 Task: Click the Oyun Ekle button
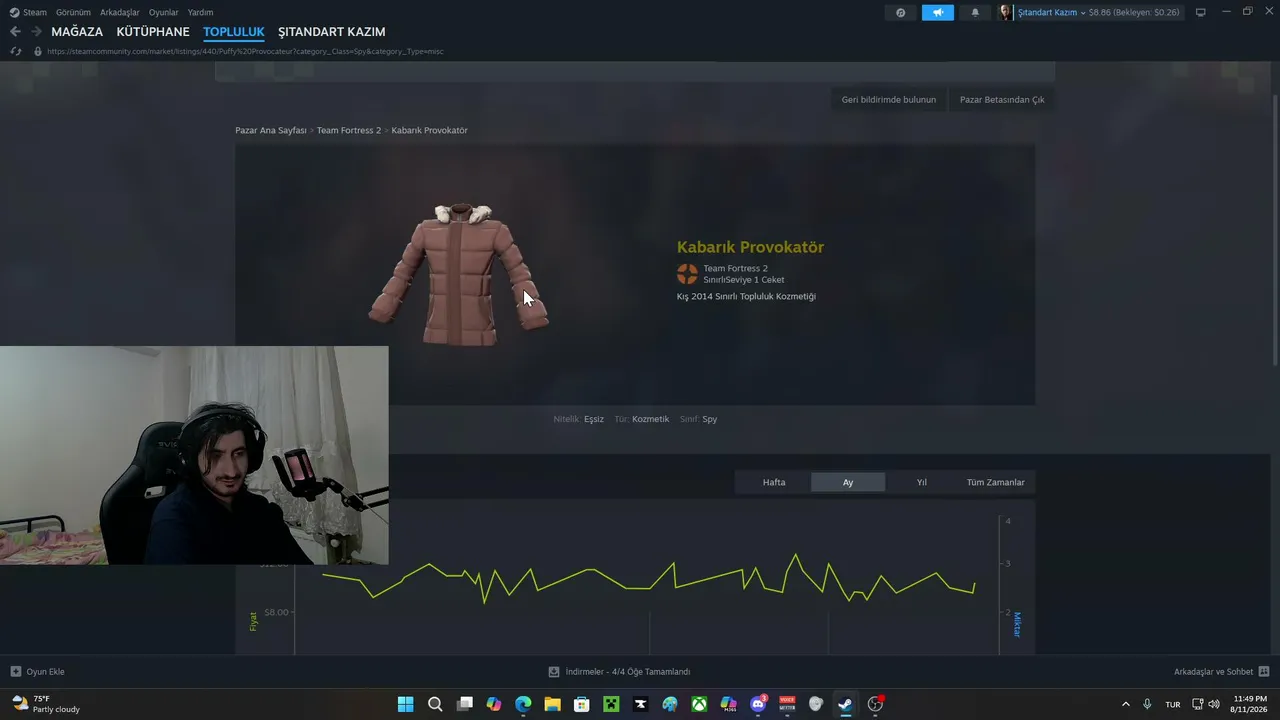tap(37, 672)
